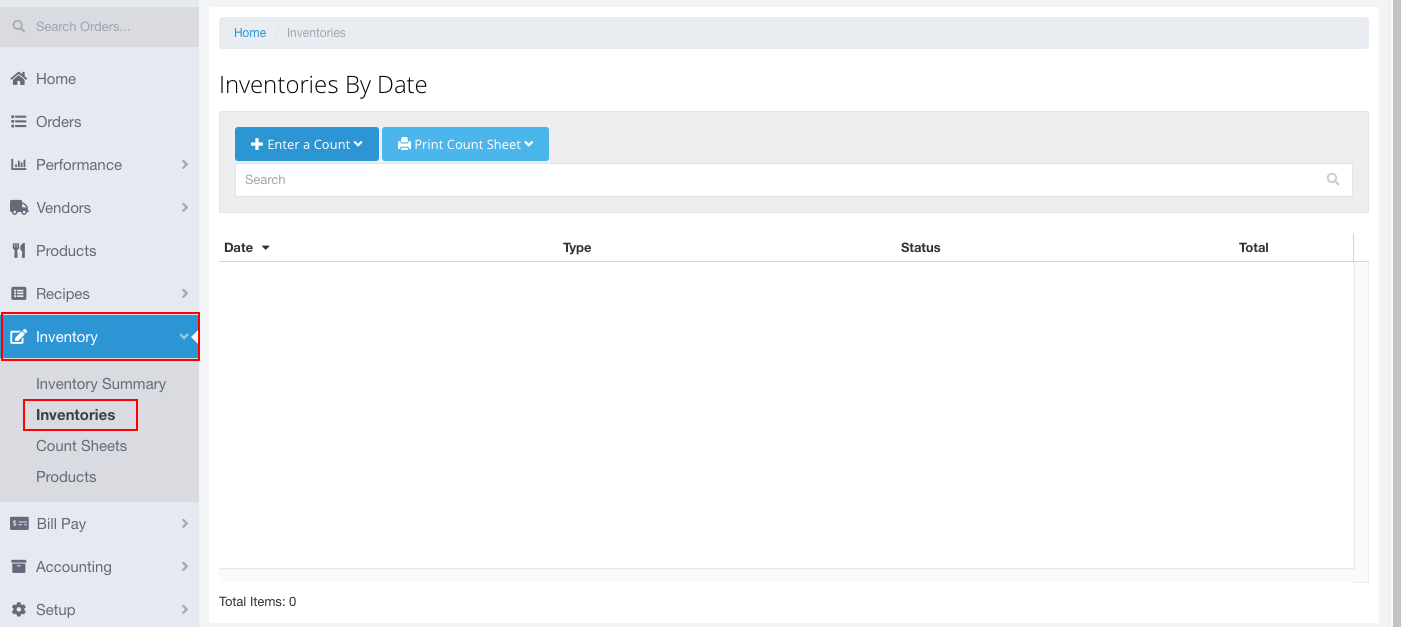The image size is (1403, 627).
Task: Click the Home house icon in sidebar
Action: [18, 79]
